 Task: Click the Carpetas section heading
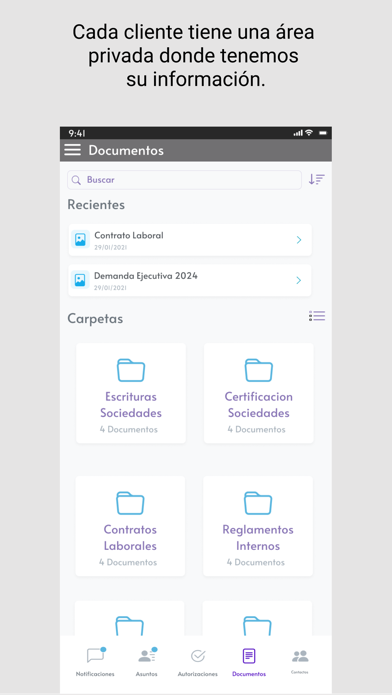click(x=95, y=319)
